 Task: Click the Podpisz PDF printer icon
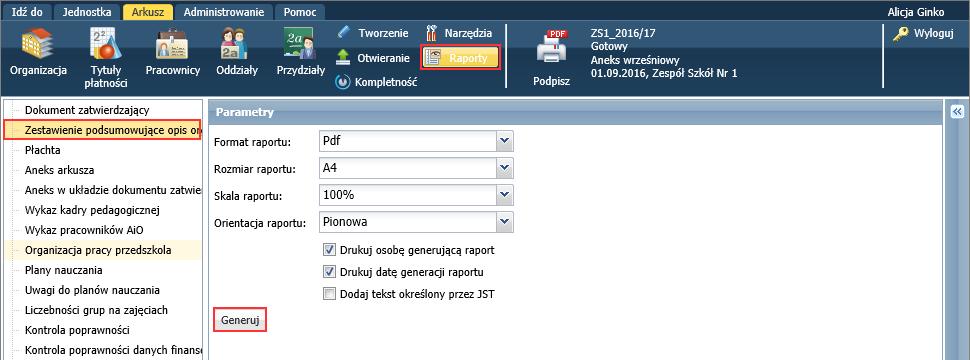point(551,47)
